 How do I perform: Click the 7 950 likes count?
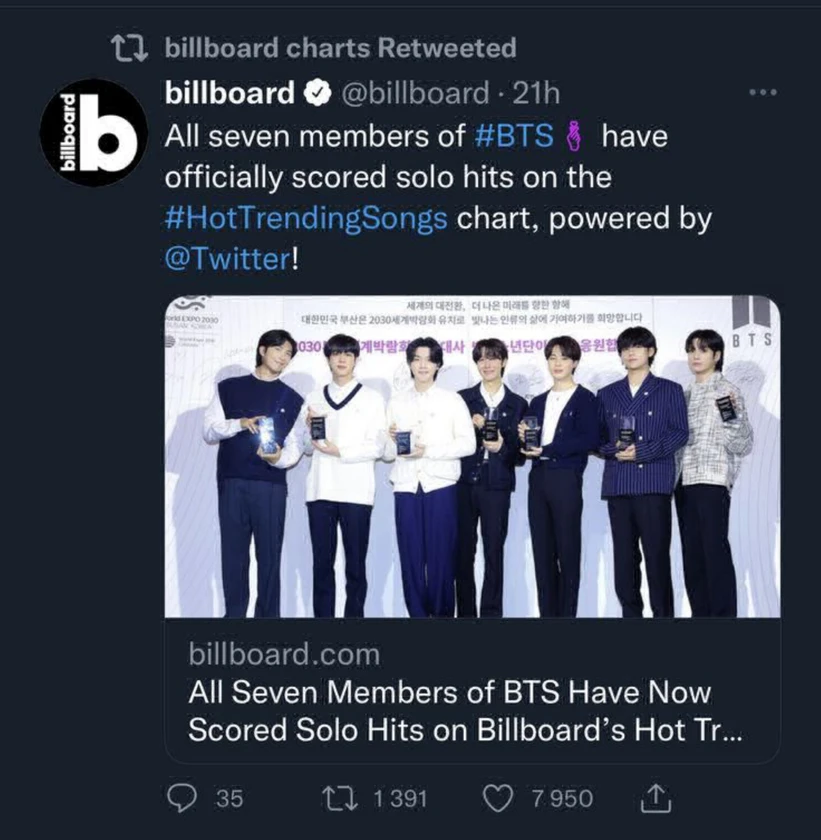tap(561, 798)
